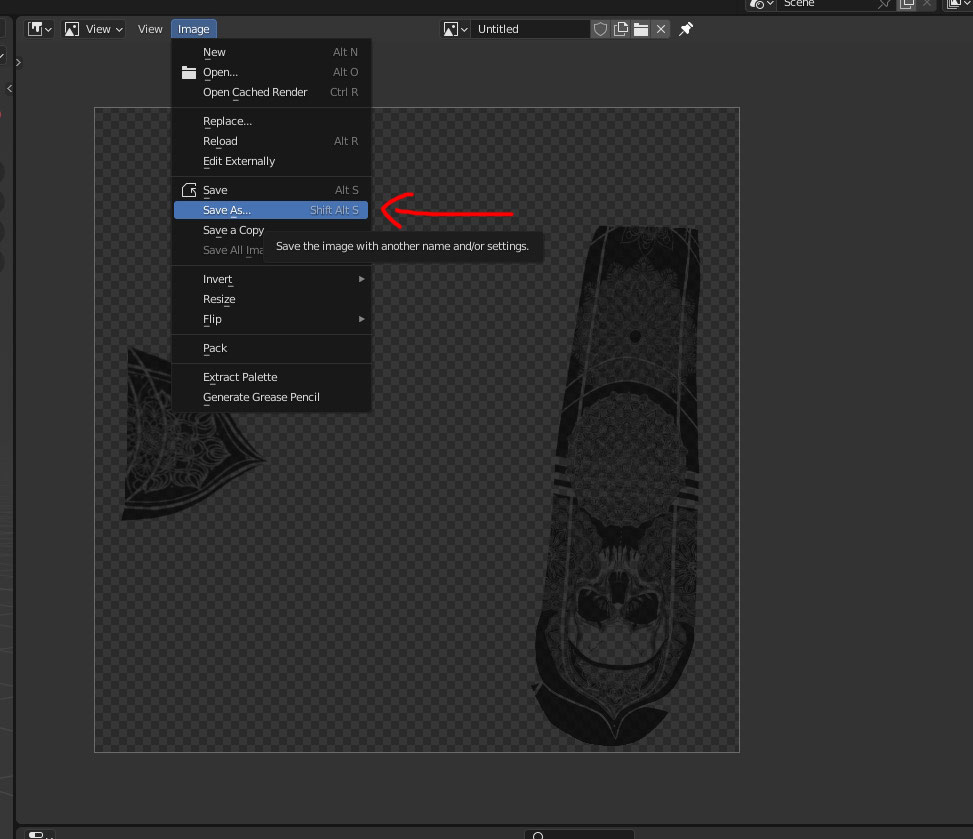Select Reload to refresh the image
This screenshot has width=973, height=839.
click(220, 141)
